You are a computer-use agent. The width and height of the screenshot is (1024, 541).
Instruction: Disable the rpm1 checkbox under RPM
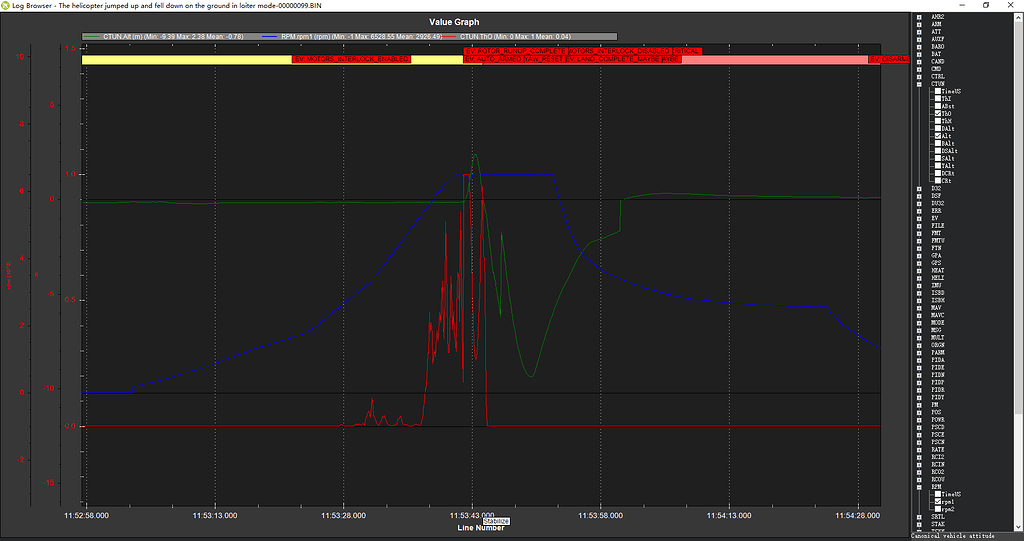[937, 503]
